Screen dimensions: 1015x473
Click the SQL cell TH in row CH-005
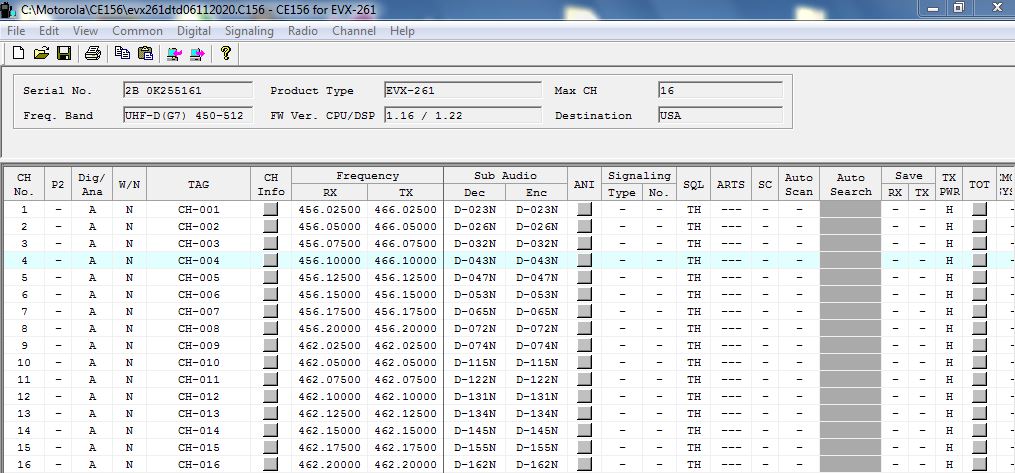[x=694, y=277]
